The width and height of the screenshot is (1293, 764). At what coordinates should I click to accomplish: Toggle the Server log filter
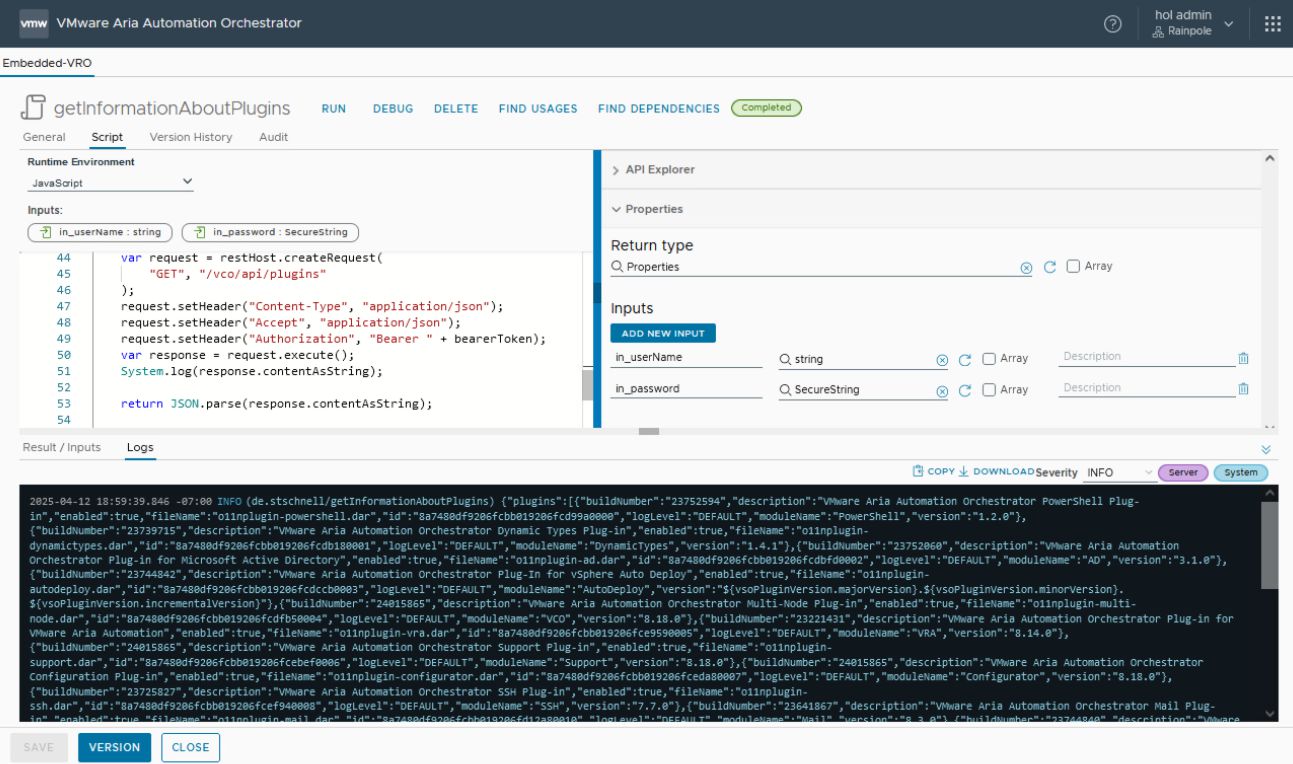pos(1183,472)
